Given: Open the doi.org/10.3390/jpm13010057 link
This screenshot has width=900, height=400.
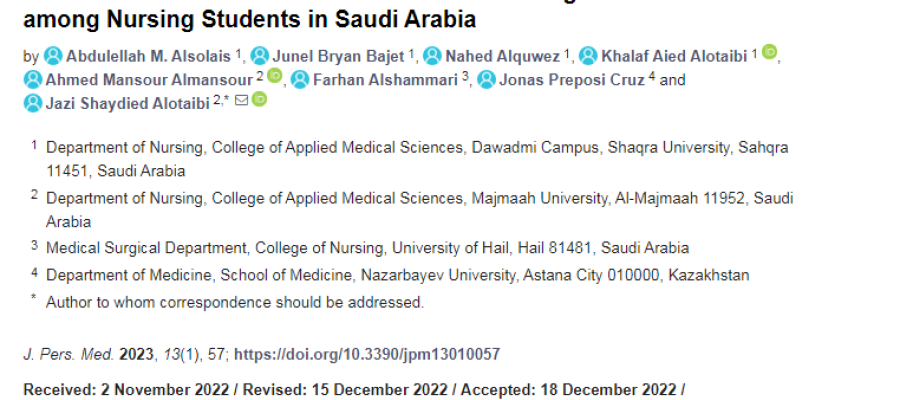Looking at the screenshot, I should click(367, 354).
